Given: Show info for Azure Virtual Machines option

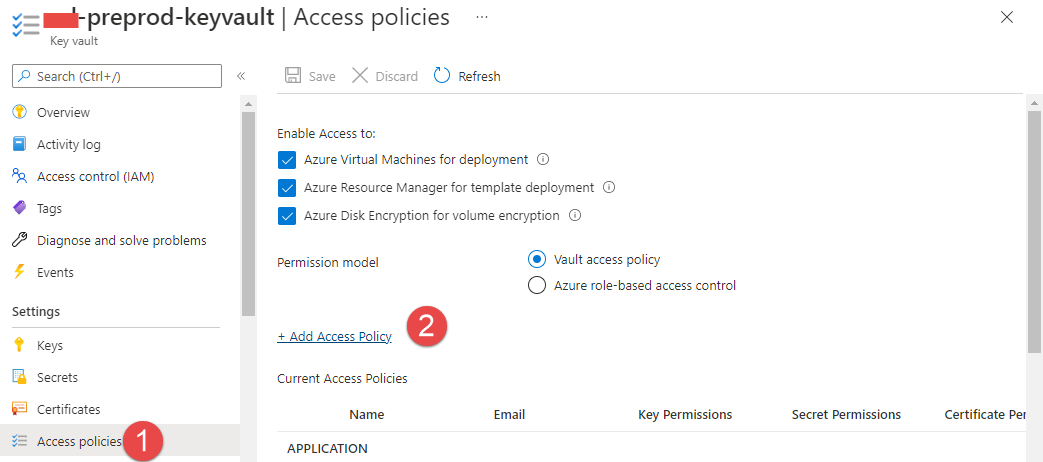Looking at the screenshot, I should click(x=543, y=159).
